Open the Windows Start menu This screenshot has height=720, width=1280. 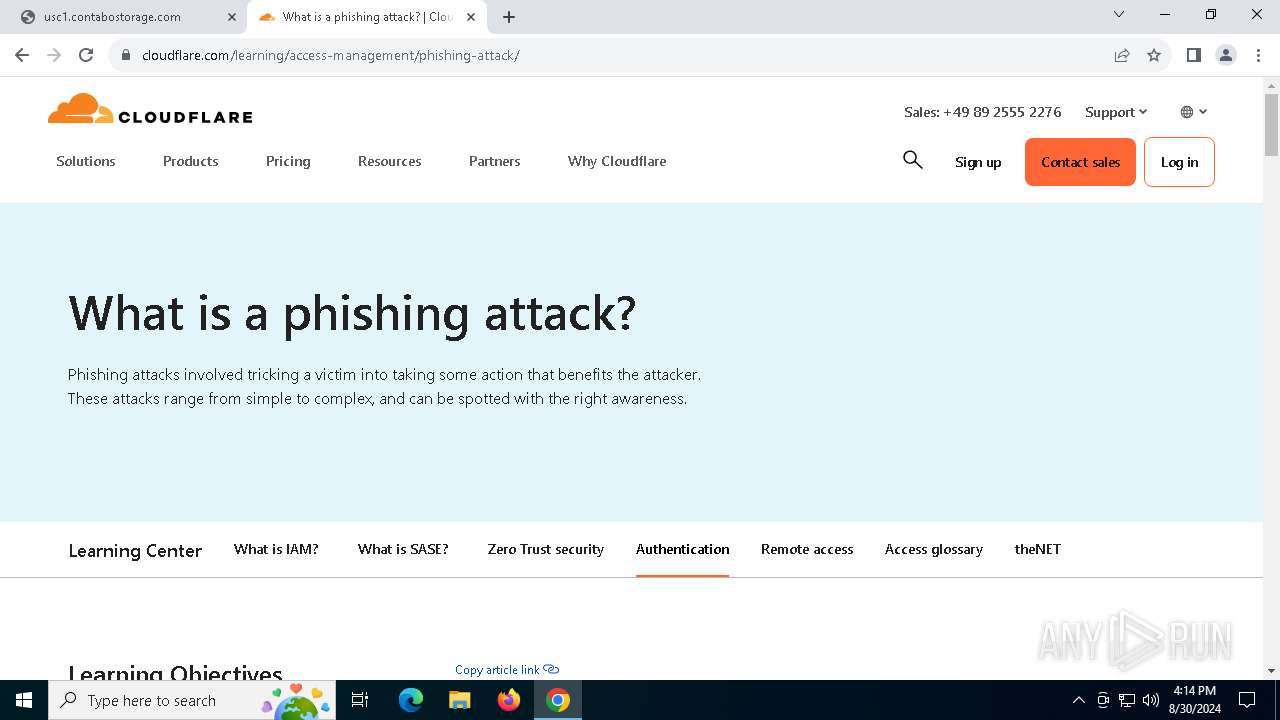point(24,700)
